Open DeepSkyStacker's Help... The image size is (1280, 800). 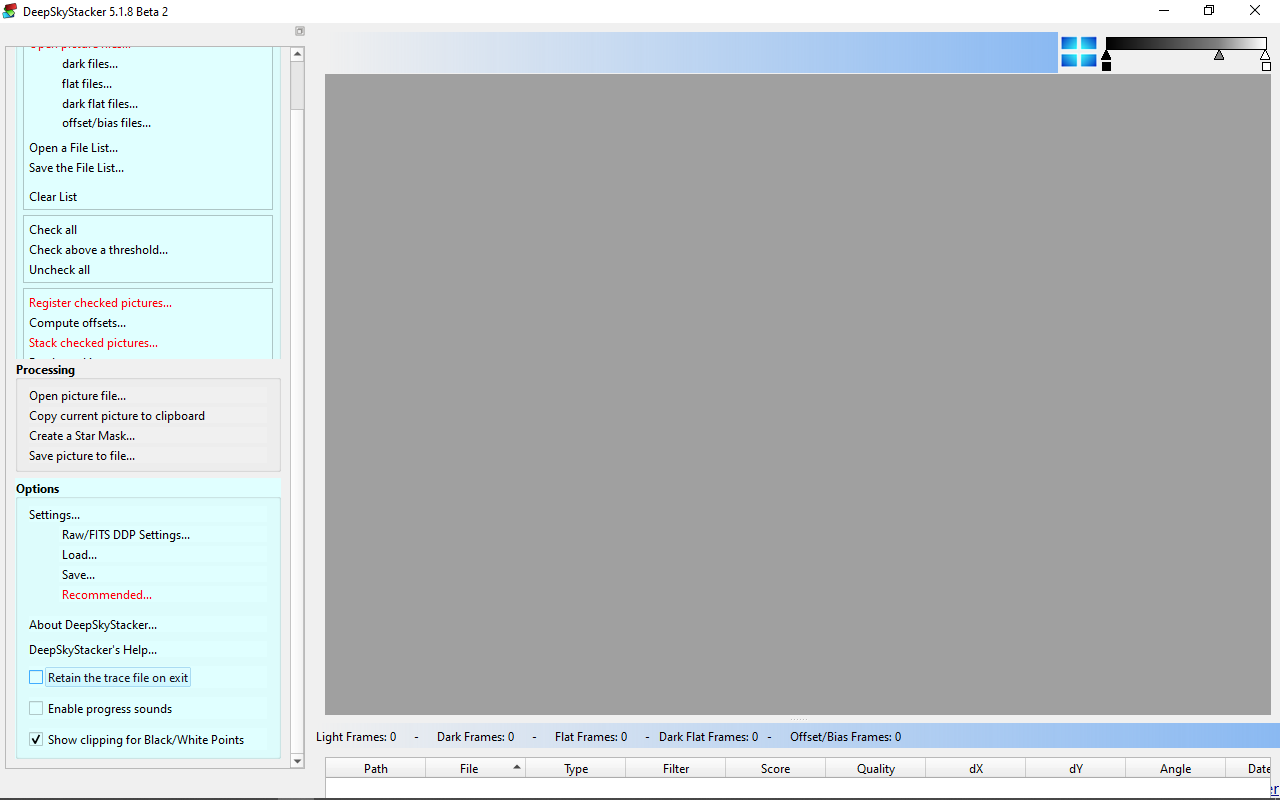93,650
